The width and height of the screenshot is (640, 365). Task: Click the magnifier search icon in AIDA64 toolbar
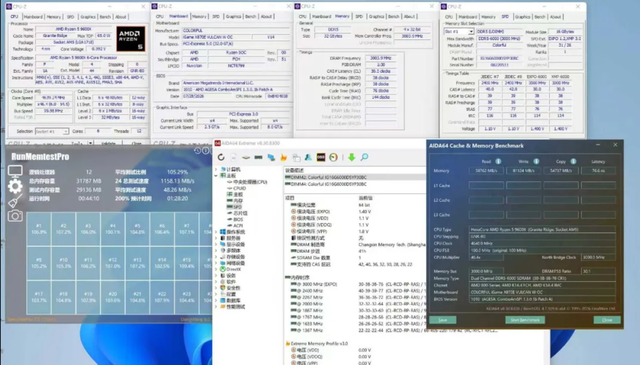tap(364, 157)
